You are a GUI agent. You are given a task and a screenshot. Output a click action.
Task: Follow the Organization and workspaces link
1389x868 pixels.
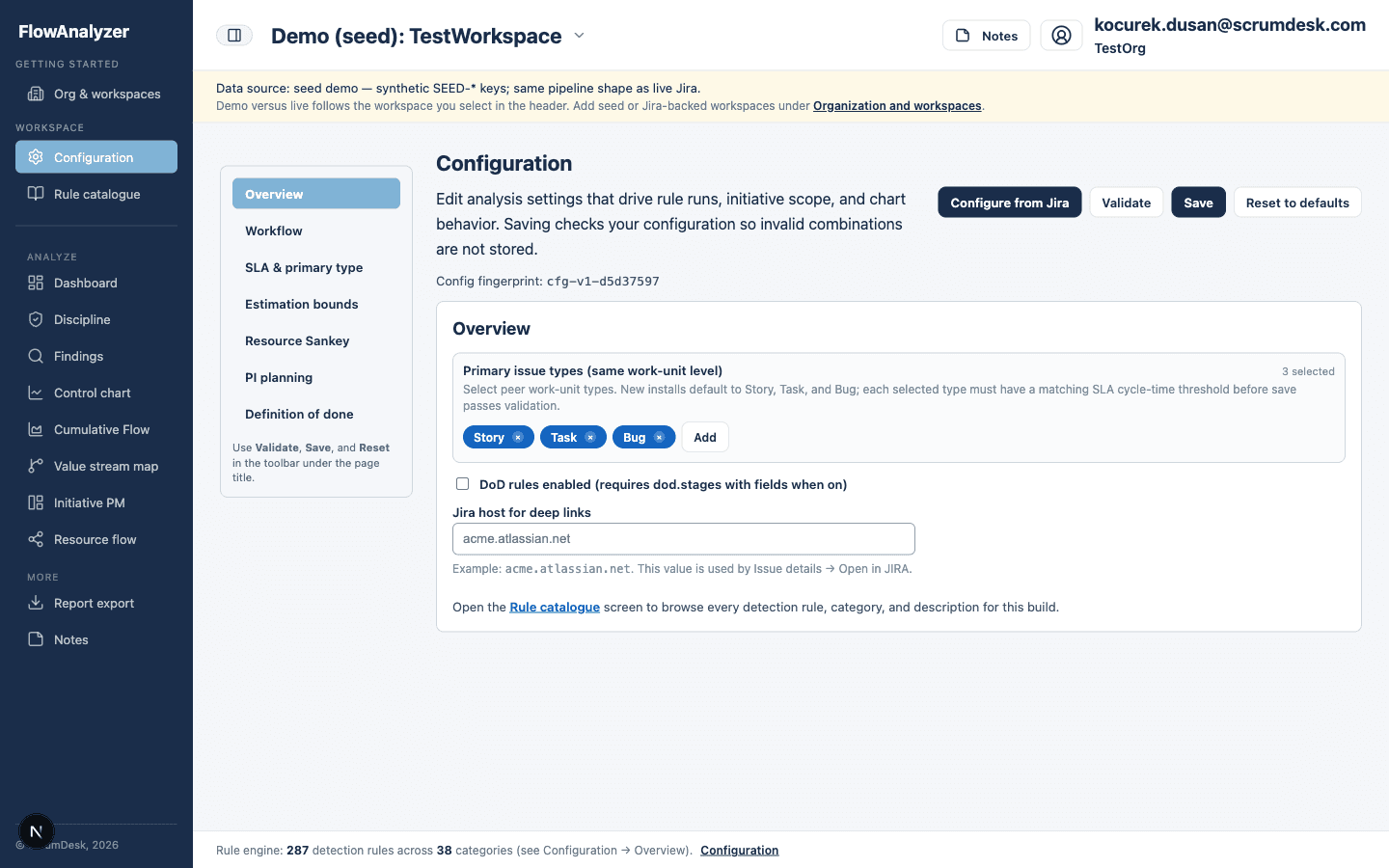pyautogui.click(x=897, y=106)
